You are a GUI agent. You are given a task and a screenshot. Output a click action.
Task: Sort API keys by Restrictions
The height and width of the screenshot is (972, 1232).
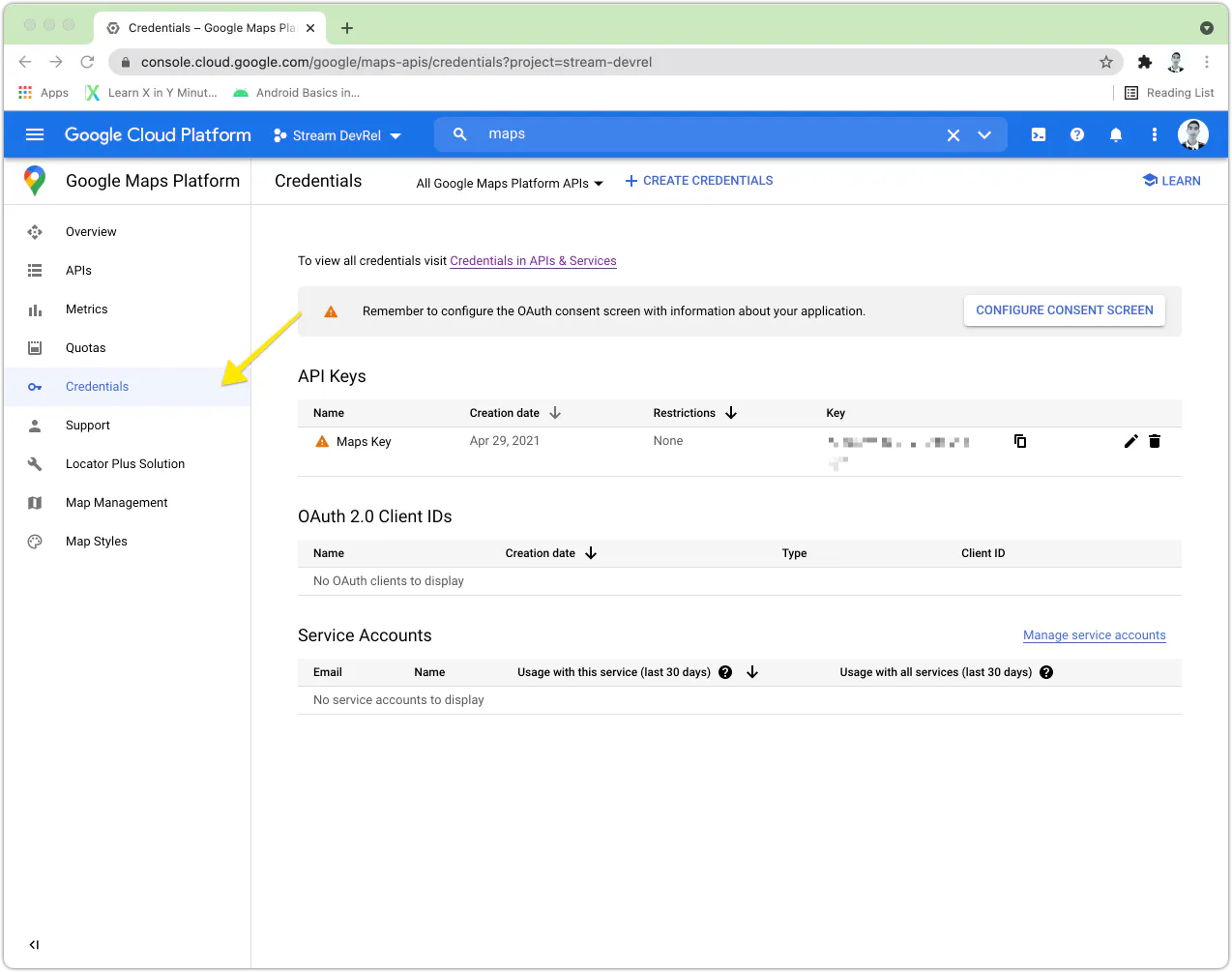click(x=694, y=413)
